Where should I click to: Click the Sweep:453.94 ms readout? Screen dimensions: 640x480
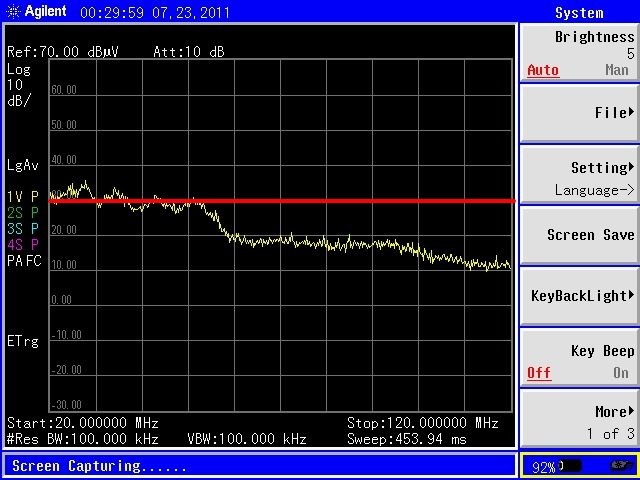407,439
